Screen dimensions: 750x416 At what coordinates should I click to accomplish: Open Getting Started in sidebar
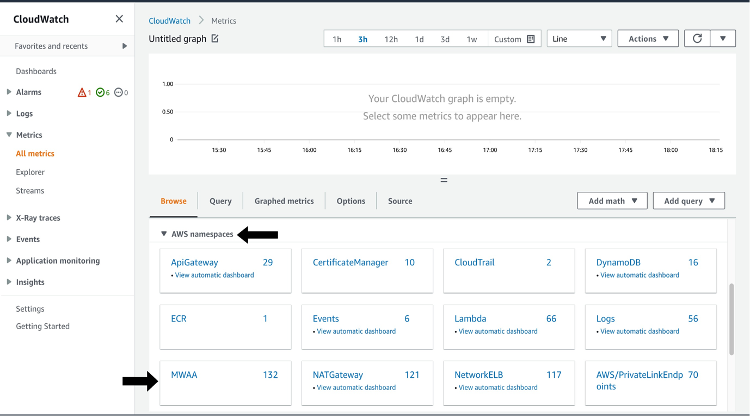point(42,326)
